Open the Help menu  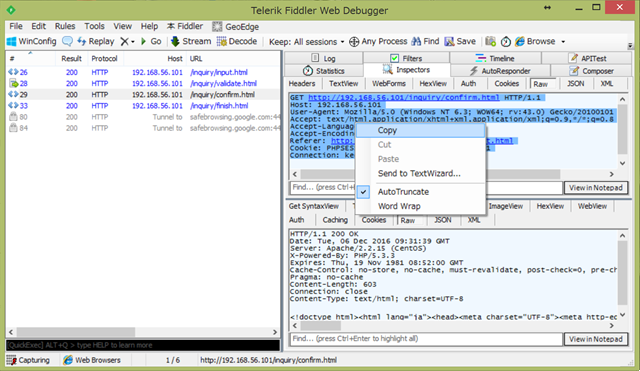pyautogui.click(x=149, y=27)
